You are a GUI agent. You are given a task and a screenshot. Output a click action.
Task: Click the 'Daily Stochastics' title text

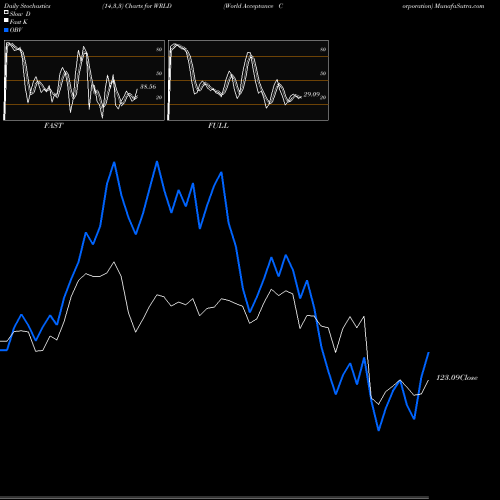[x=27, y=6]
